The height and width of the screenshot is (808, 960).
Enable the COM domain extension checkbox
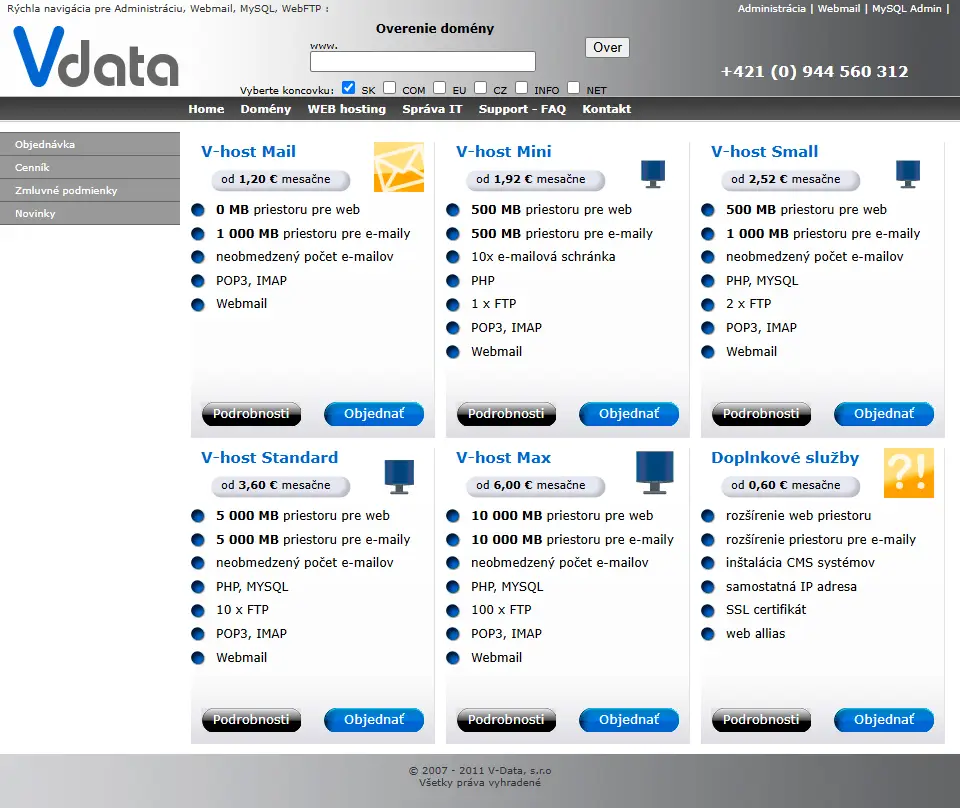389,88
